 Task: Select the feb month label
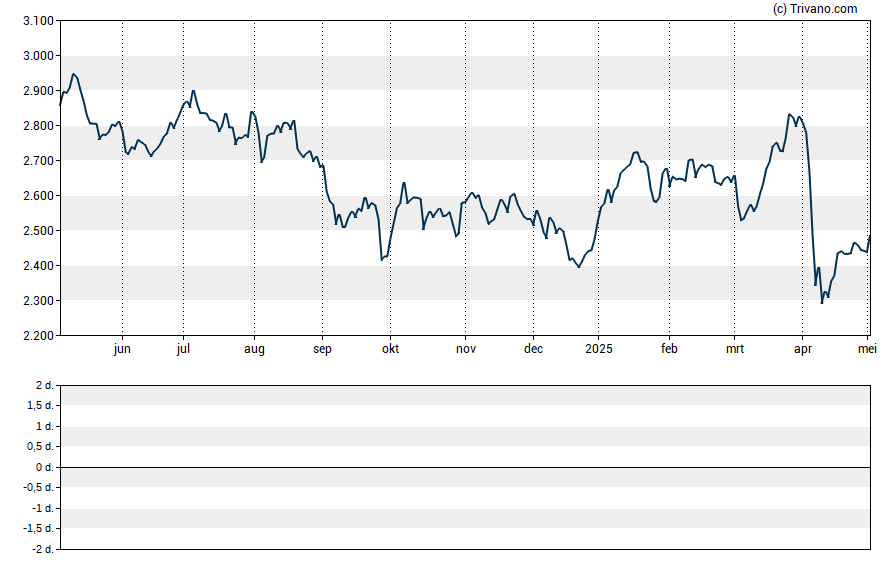pyautogui.click(x=669, y=349)
